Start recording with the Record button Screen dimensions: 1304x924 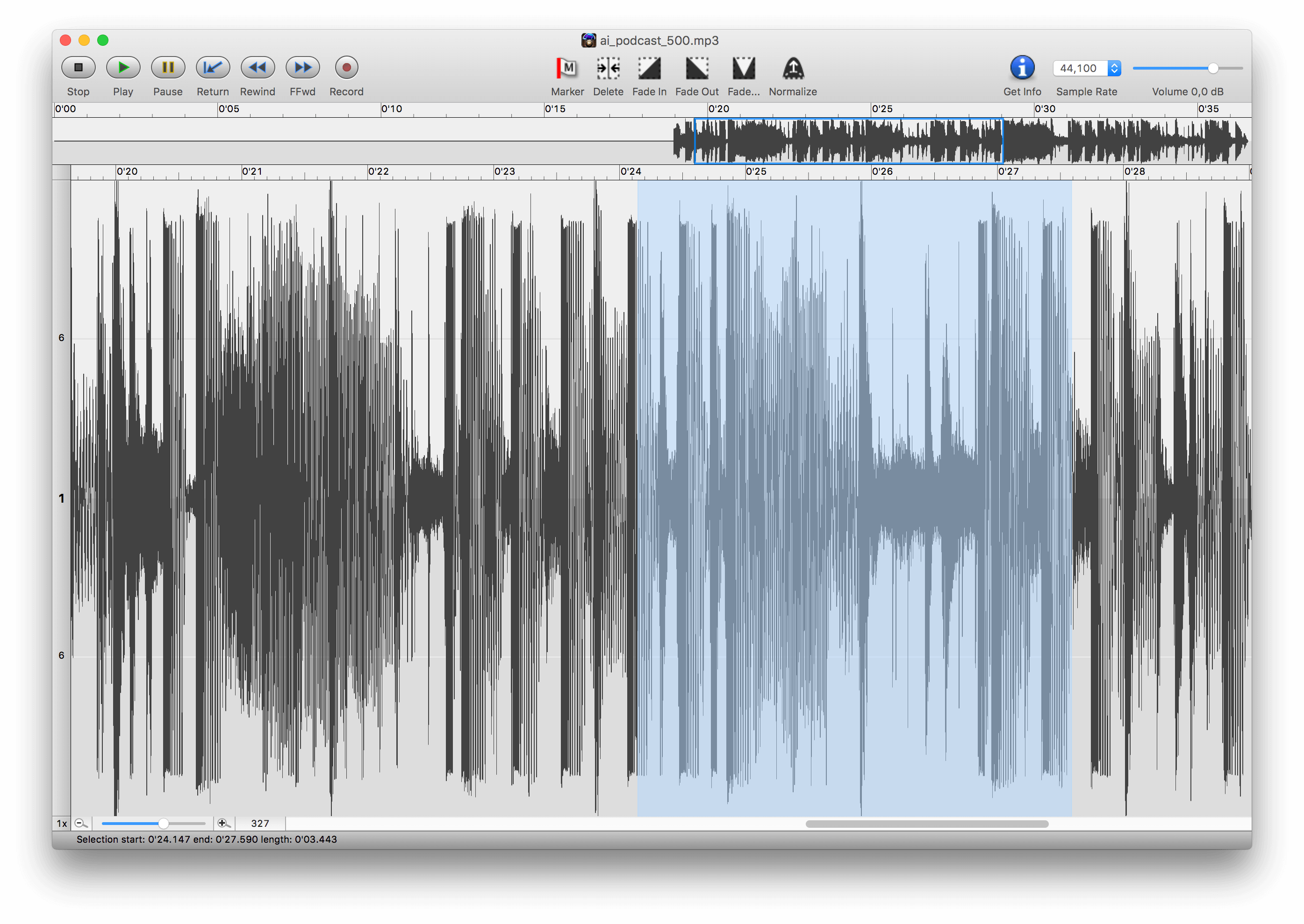point(346,67)
